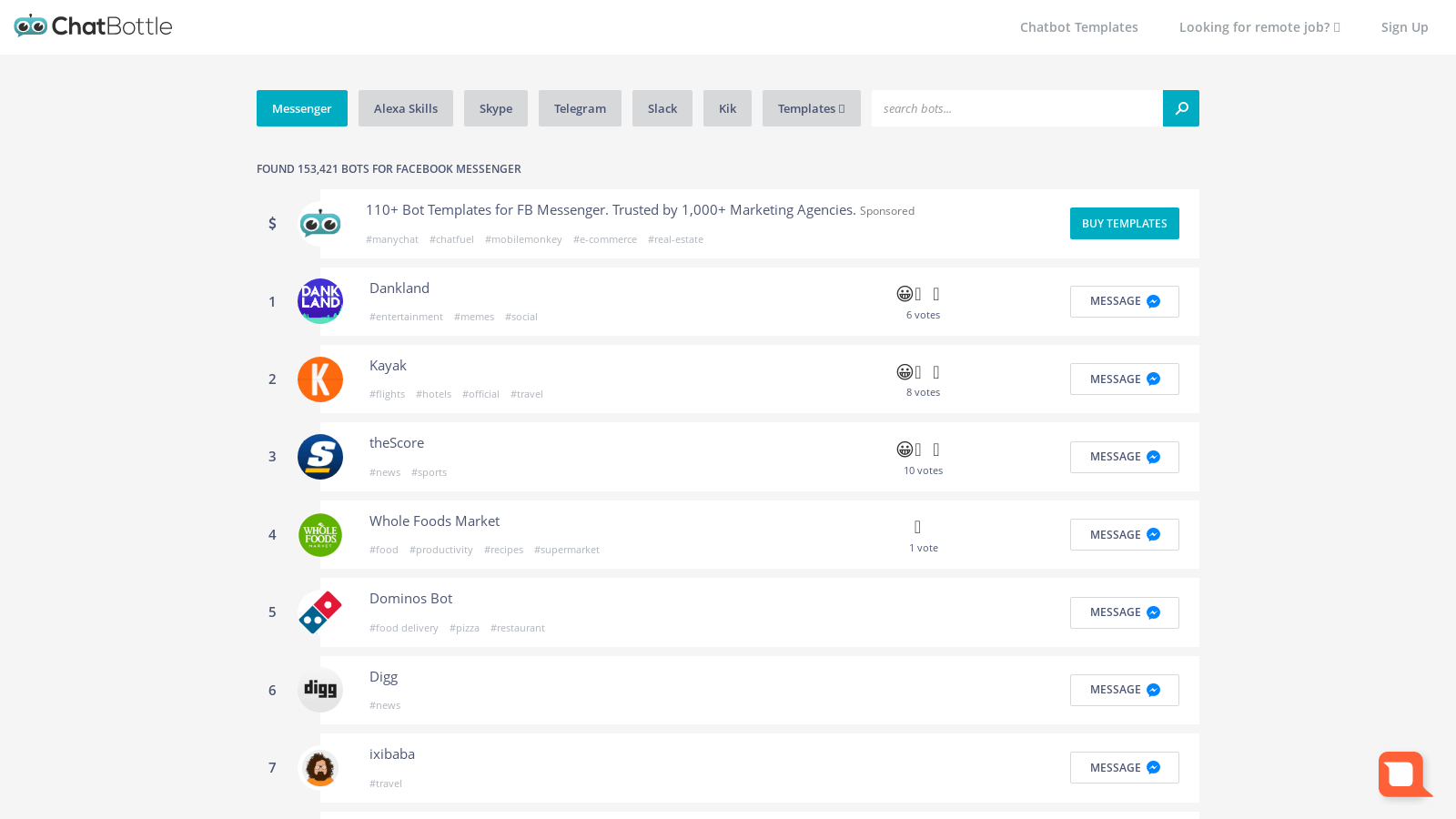The image size is (1456, 819).
Task: Click the #entertainment tag under Dankland
Action: coord(406,317)
